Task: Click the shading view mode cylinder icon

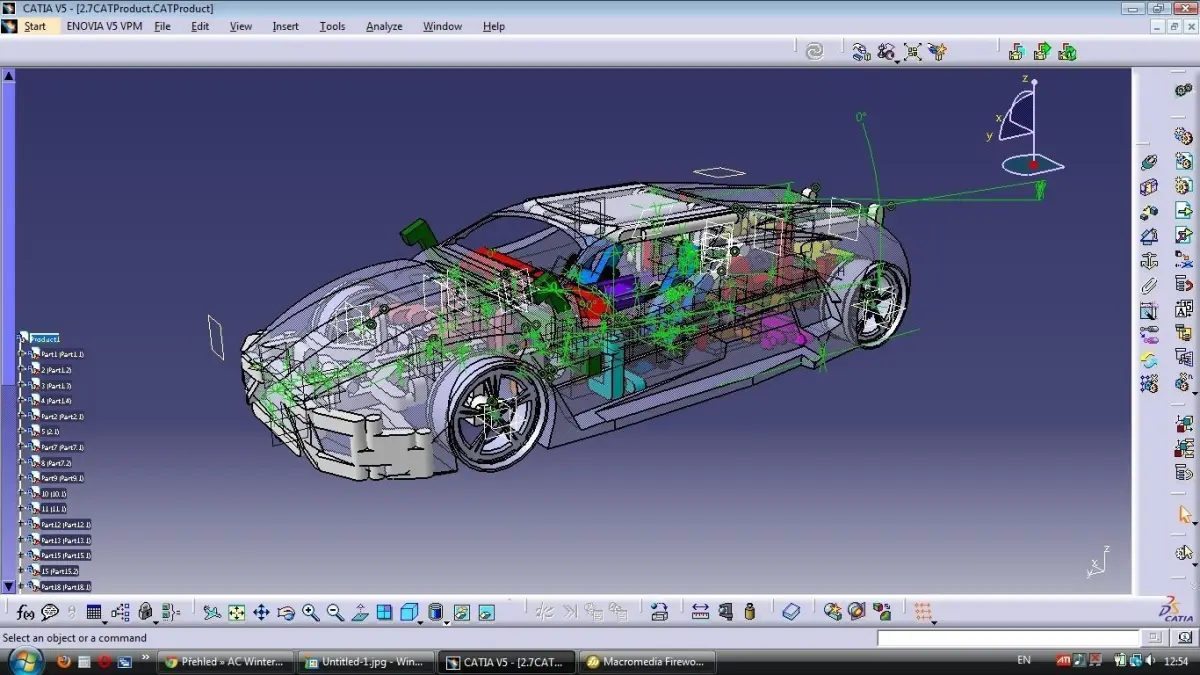Action: [435, 612]
